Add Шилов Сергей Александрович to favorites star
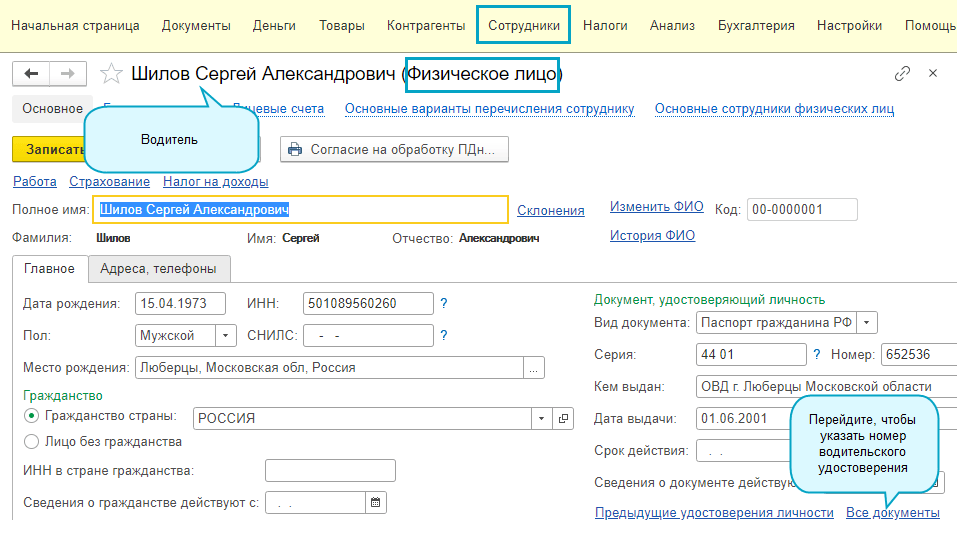957x535 pixels. [x=112, y=74]
